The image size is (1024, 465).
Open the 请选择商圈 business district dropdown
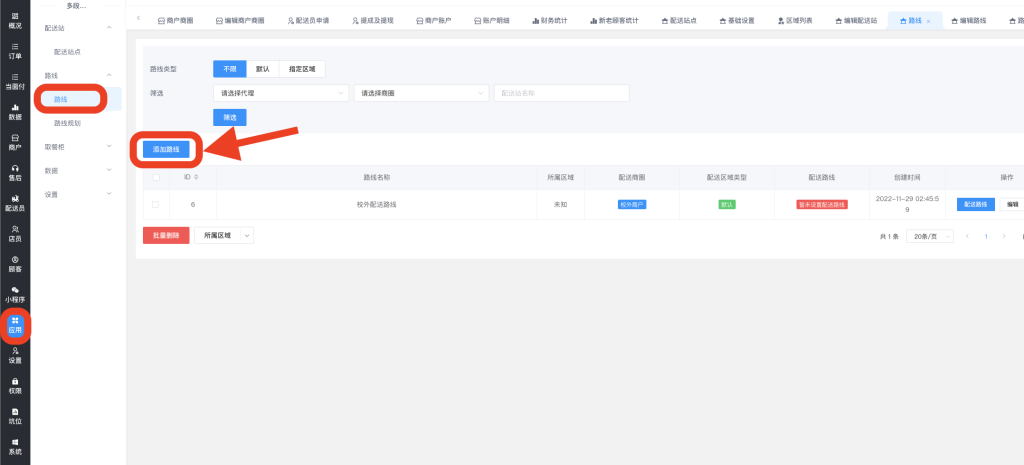(420, 93)
